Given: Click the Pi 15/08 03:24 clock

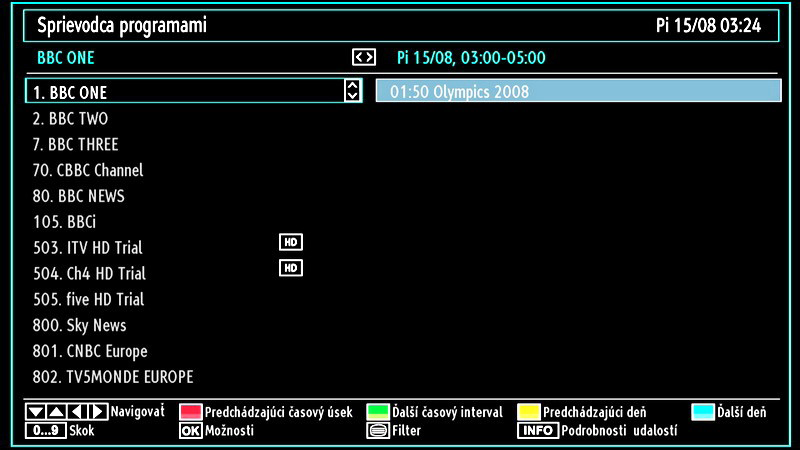Looking at the screenshot, I should [708, 26].
